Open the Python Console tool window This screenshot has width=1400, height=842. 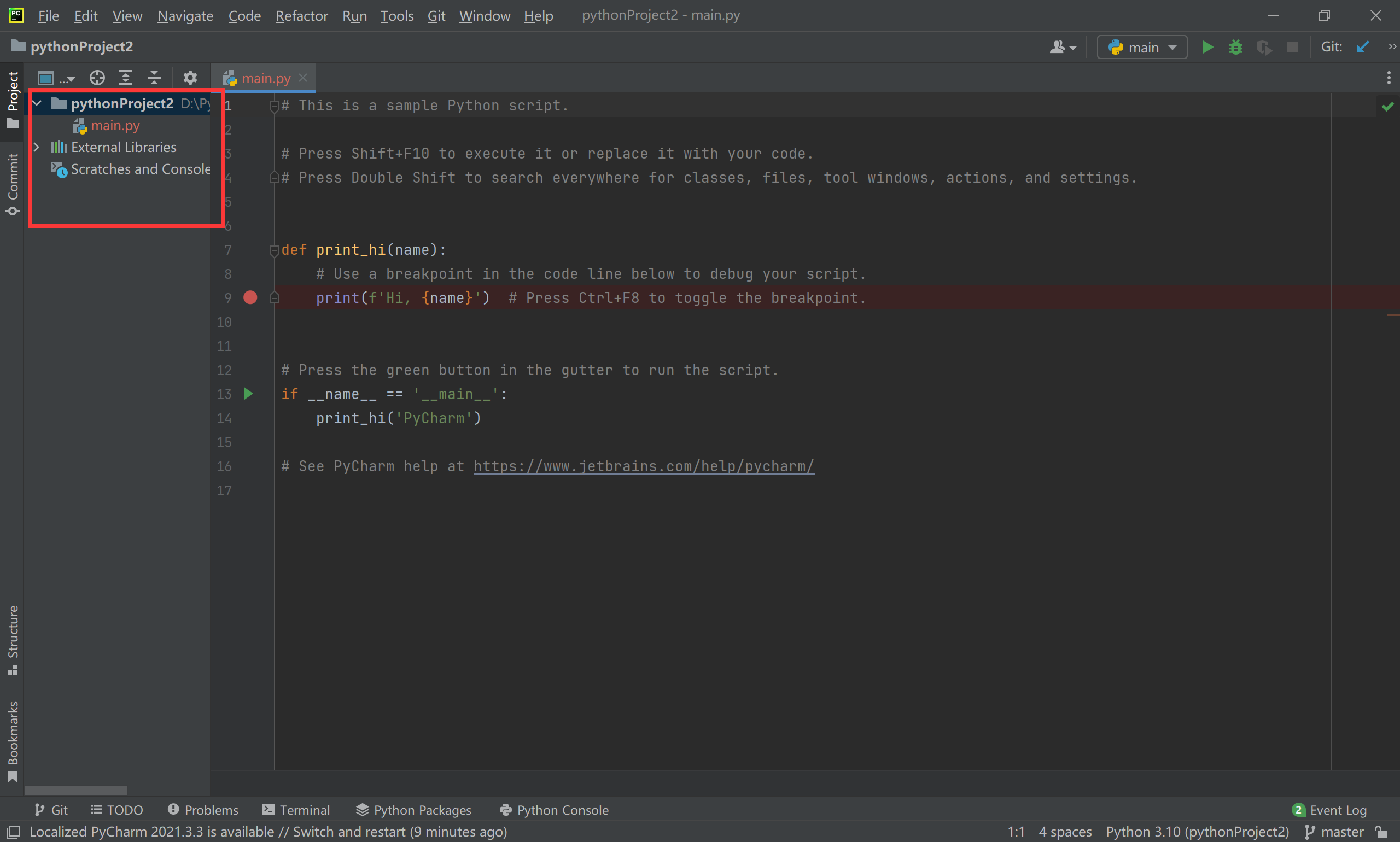[553, 810]
